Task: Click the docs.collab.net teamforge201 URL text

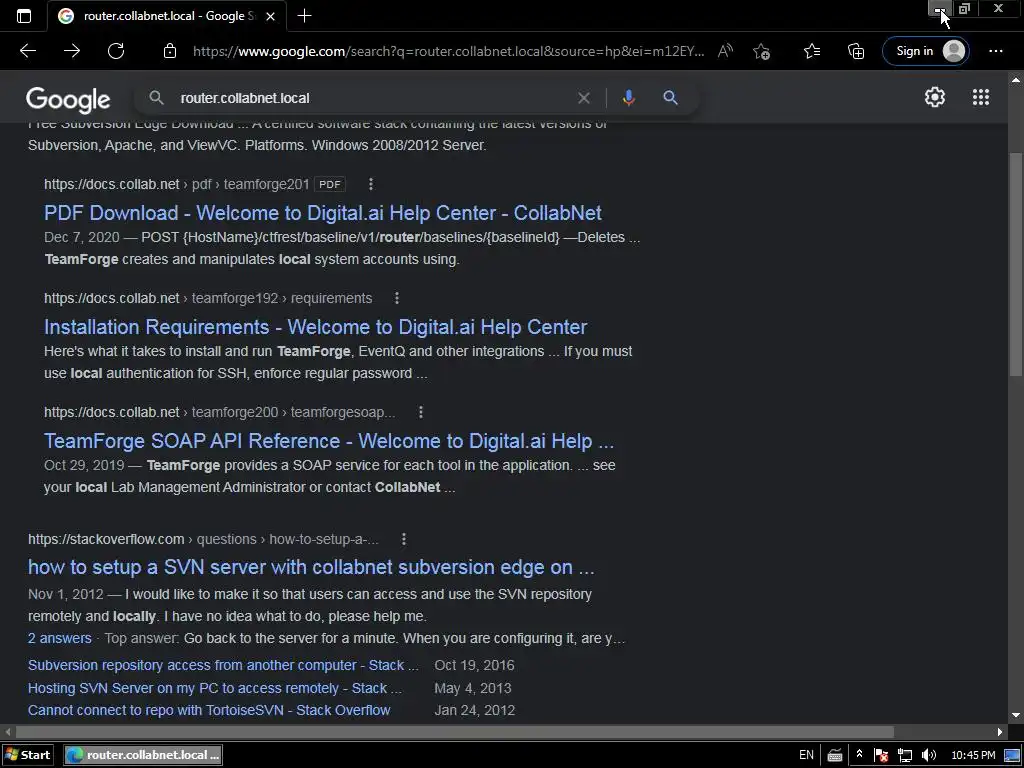Action: tap(176, 184)
